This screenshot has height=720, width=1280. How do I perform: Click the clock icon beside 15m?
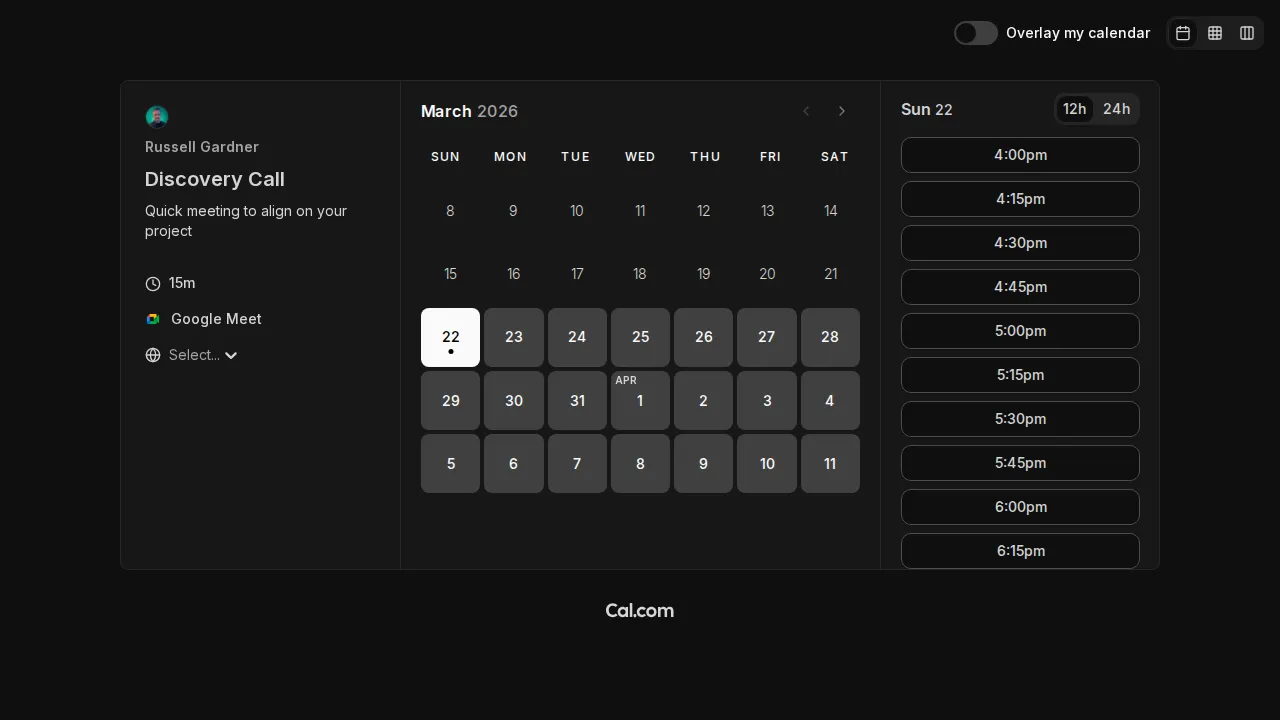[153, 283]
